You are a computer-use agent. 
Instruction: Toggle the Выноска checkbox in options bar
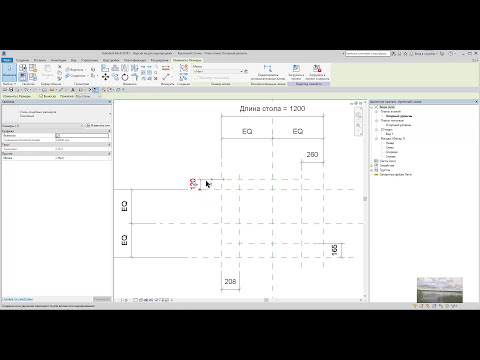tap(41, 96)
